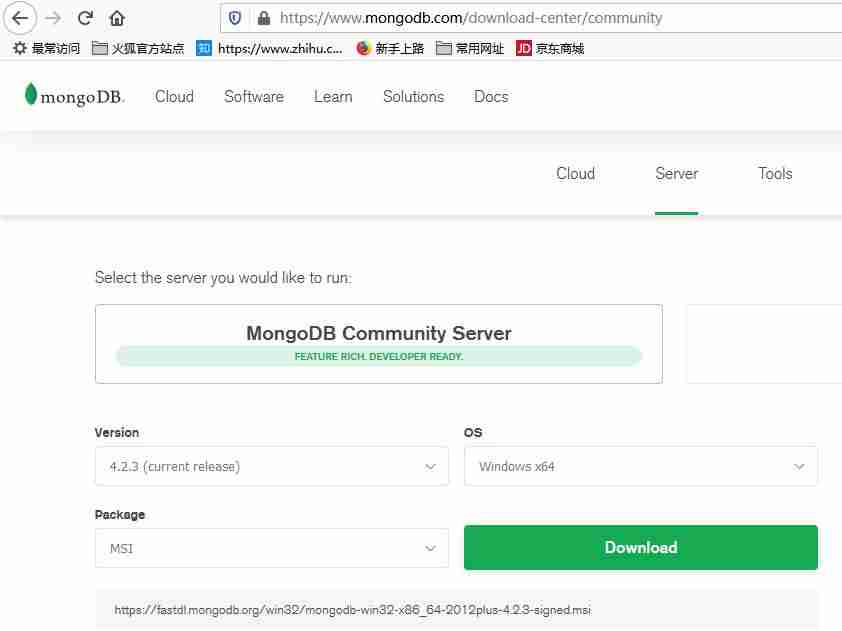Click the browser forward arrow button

(53, 18)
